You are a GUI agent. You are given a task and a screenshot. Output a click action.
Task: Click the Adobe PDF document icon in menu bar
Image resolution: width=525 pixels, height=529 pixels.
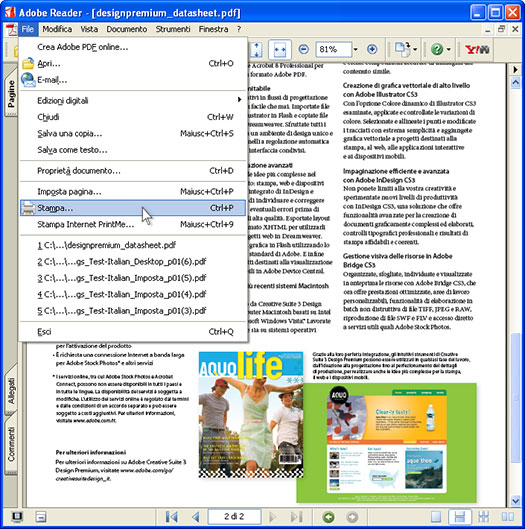11,30
